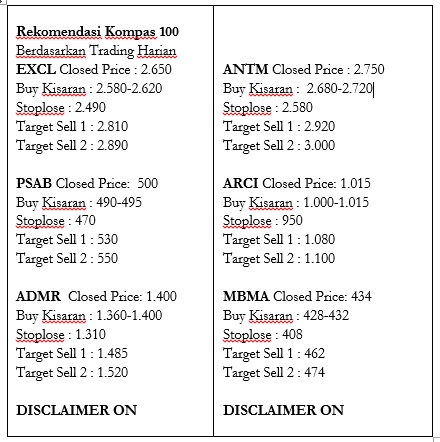Image resolution: width=440 pixels, height=442 pixels.
Task: Click the bold EXCL ticker text
Action: [36, 70]
